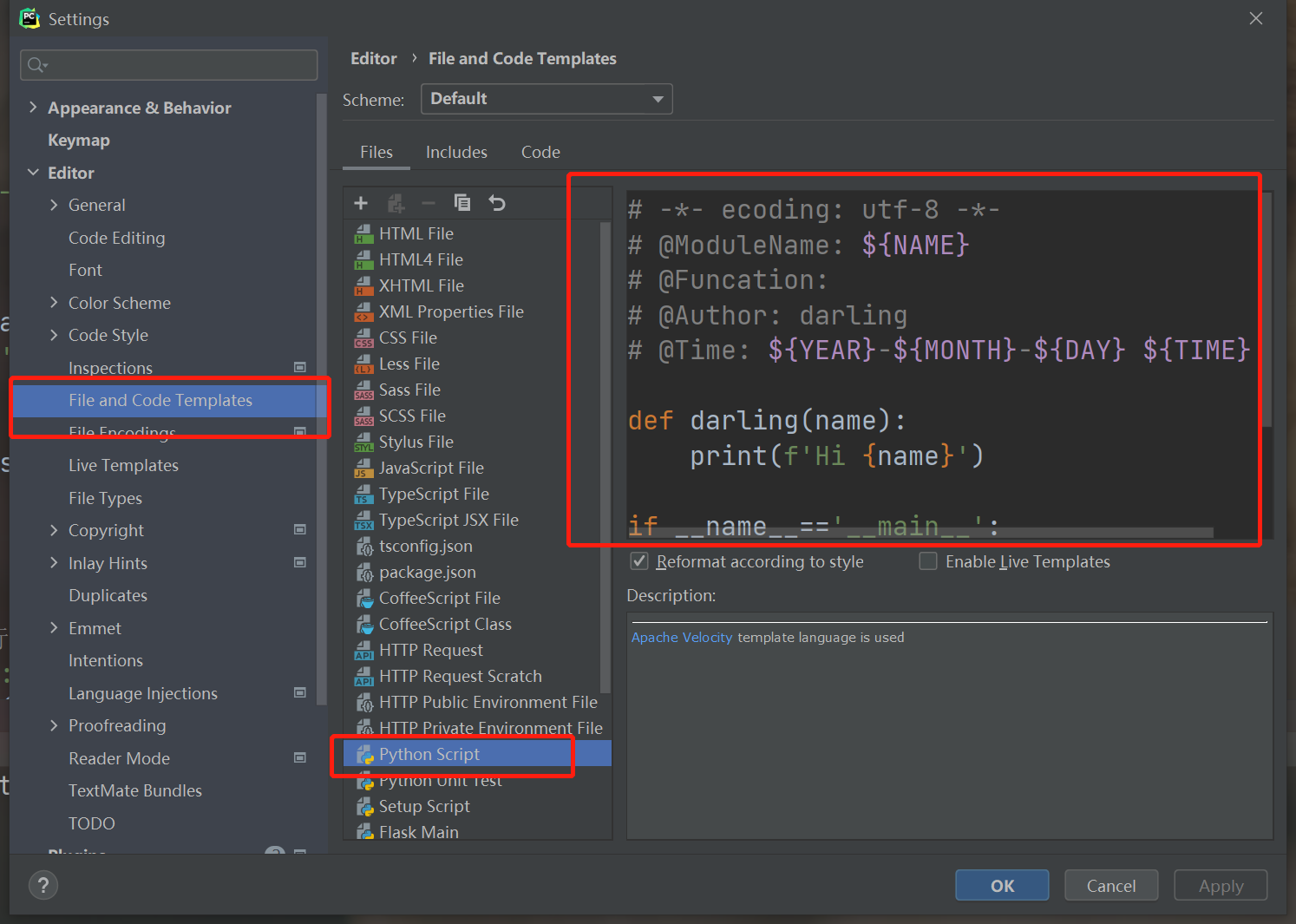Viewport: 1296px width, 924px height.
Task: Select the JavaScript File template icon
Action: pos(364,469)
